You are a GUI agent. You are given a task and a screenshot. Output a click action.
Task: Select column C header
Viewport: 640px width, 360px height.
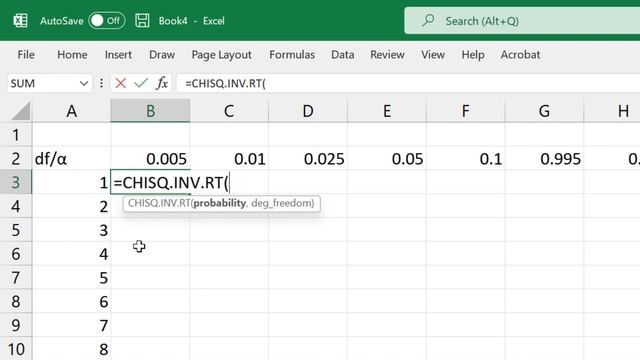click(229, 111)
